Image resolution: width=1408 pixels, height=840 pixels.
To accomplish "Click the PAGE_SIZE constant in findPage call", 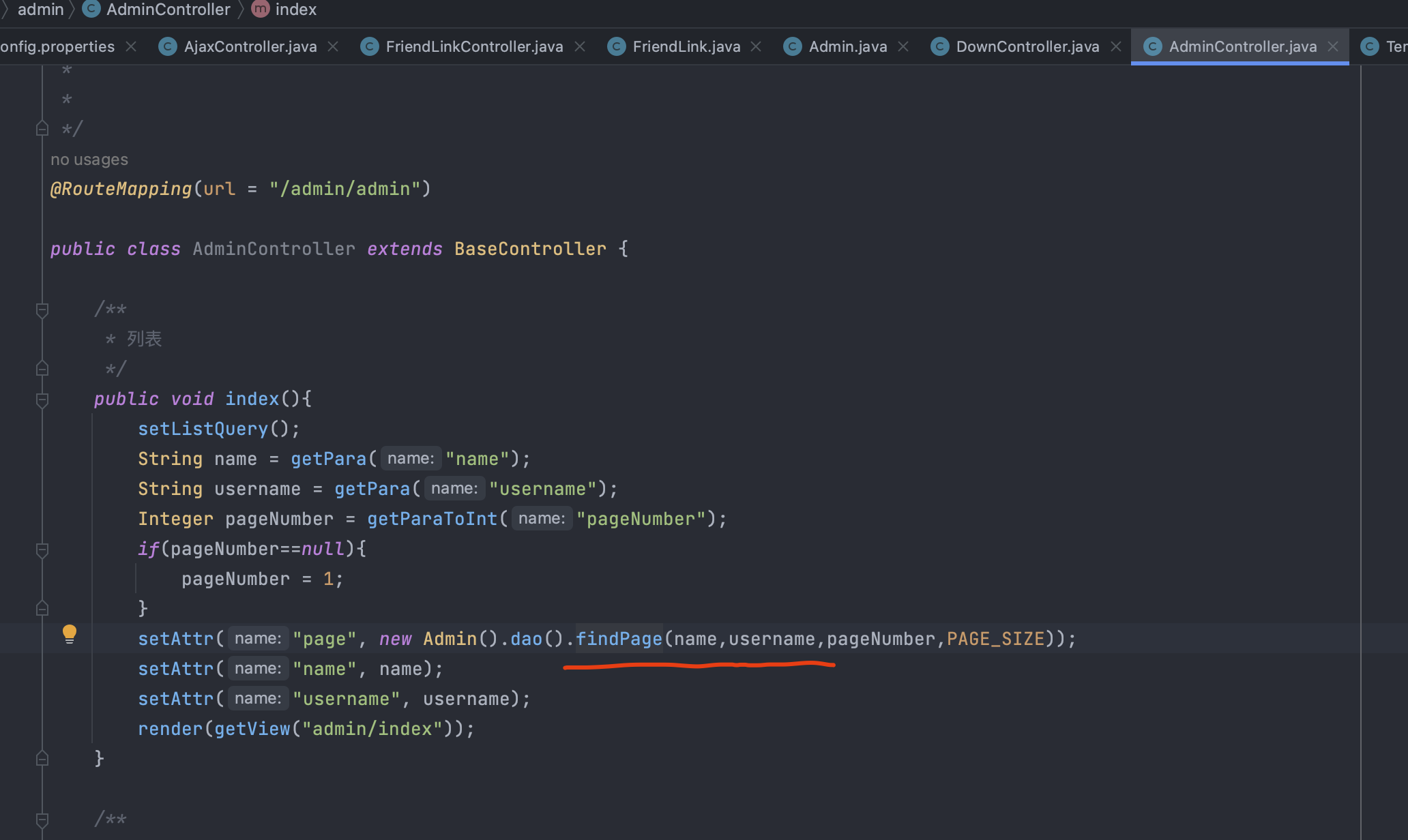I will coord(995,639).
